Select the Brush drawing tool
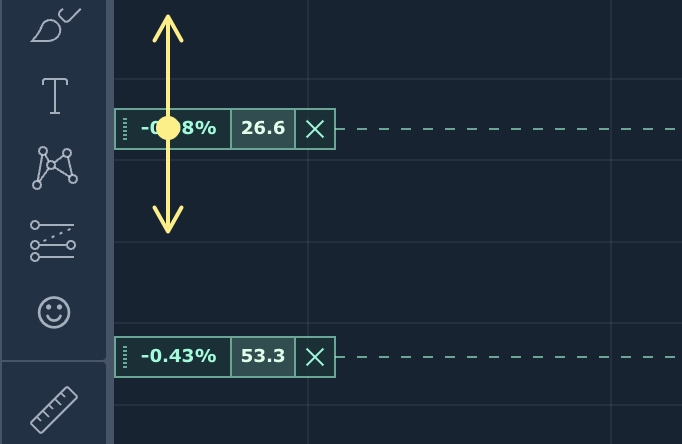 [x=55, y=25]
